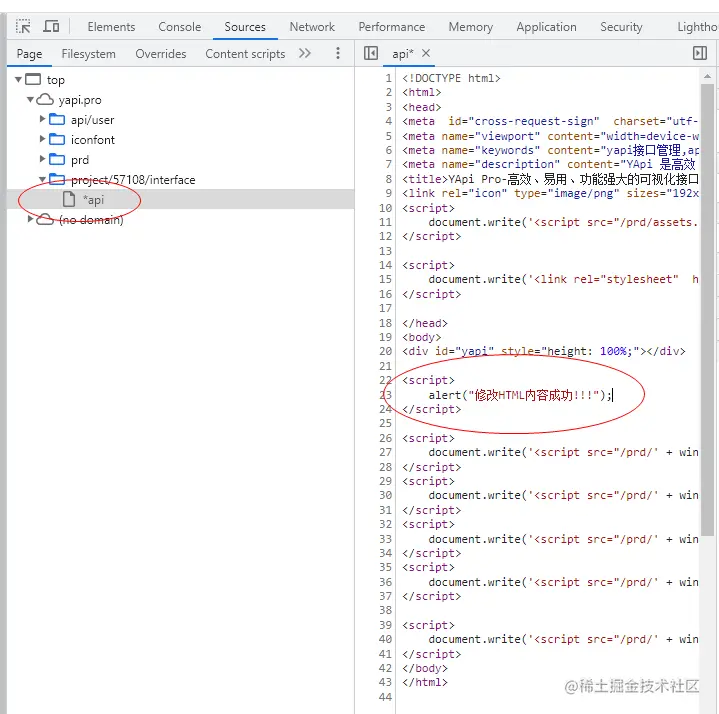Click the prd folder icon
Image resolution: width=719 pixels, height=714 pixels.
(57, 159)
